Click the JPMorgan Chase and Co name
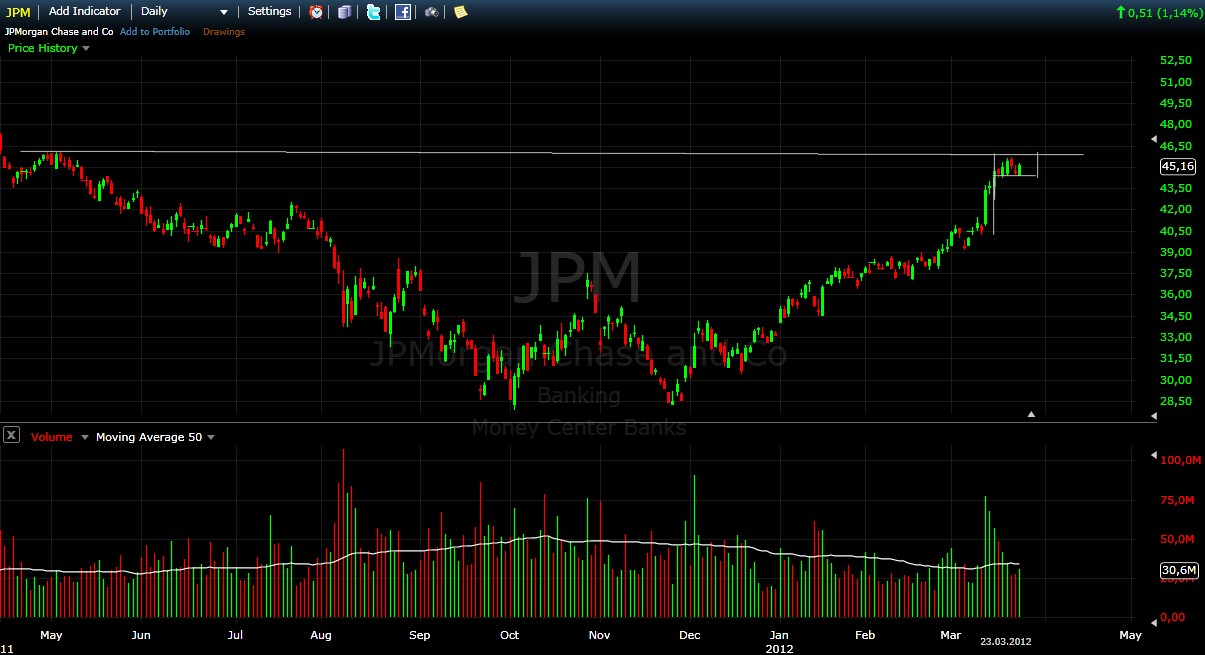This screenshot has height=655, width=1205. click(x=59, y=32)
